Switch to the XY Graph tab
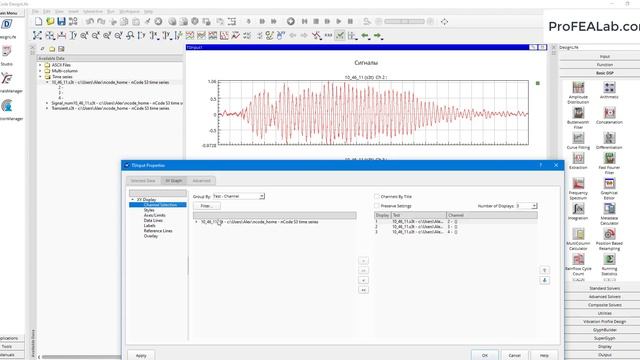 (174, 181)
